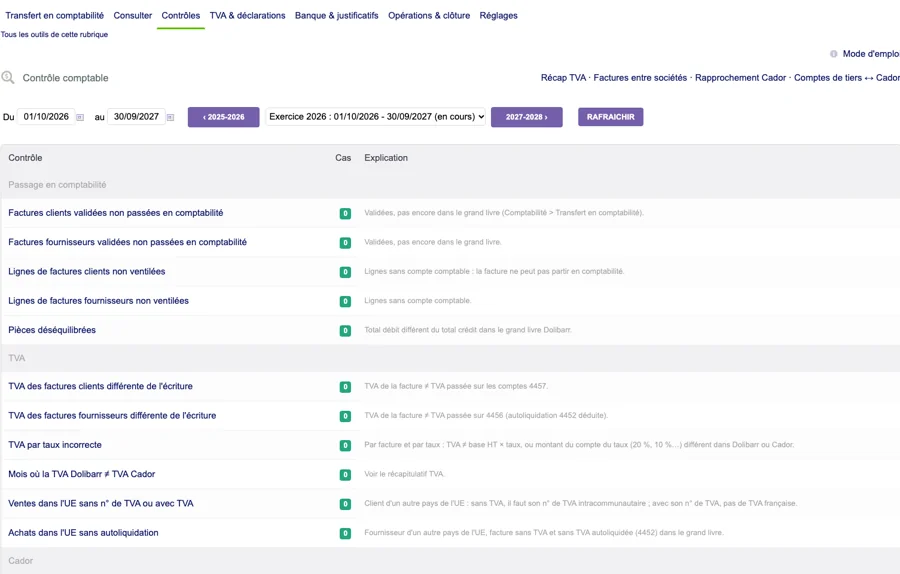Open the Opérations & clôture menu
The width and height of the screenshot is (900, 574).
[429, 15]
